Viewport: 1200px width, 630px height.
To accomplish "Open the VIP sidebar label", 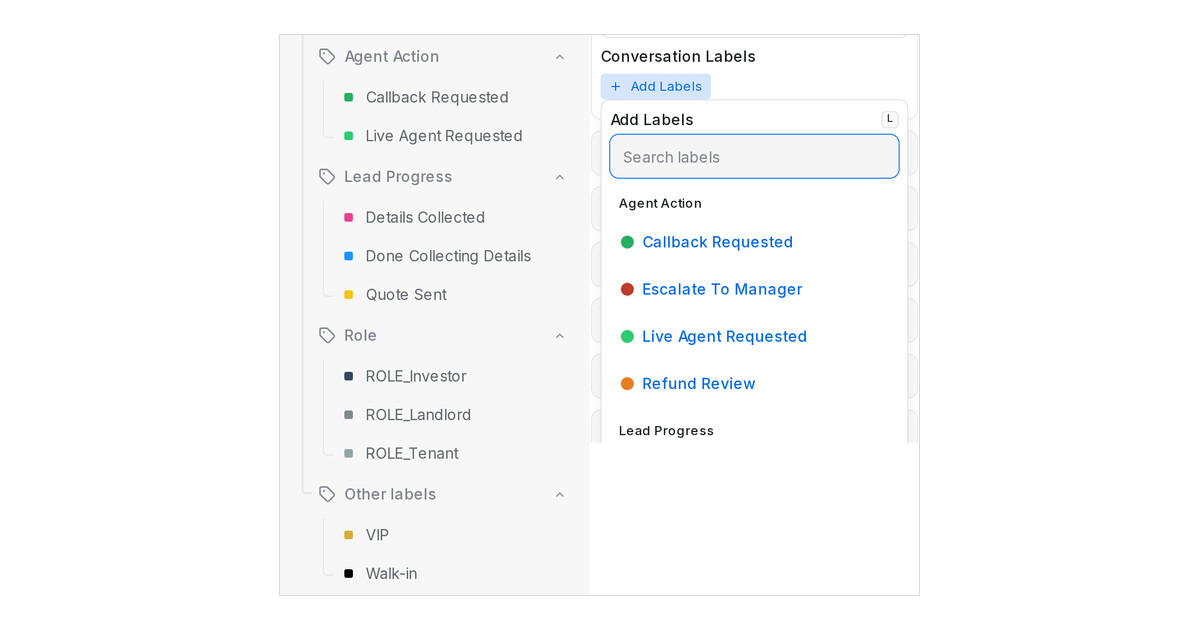I will (x=377, y=535).
